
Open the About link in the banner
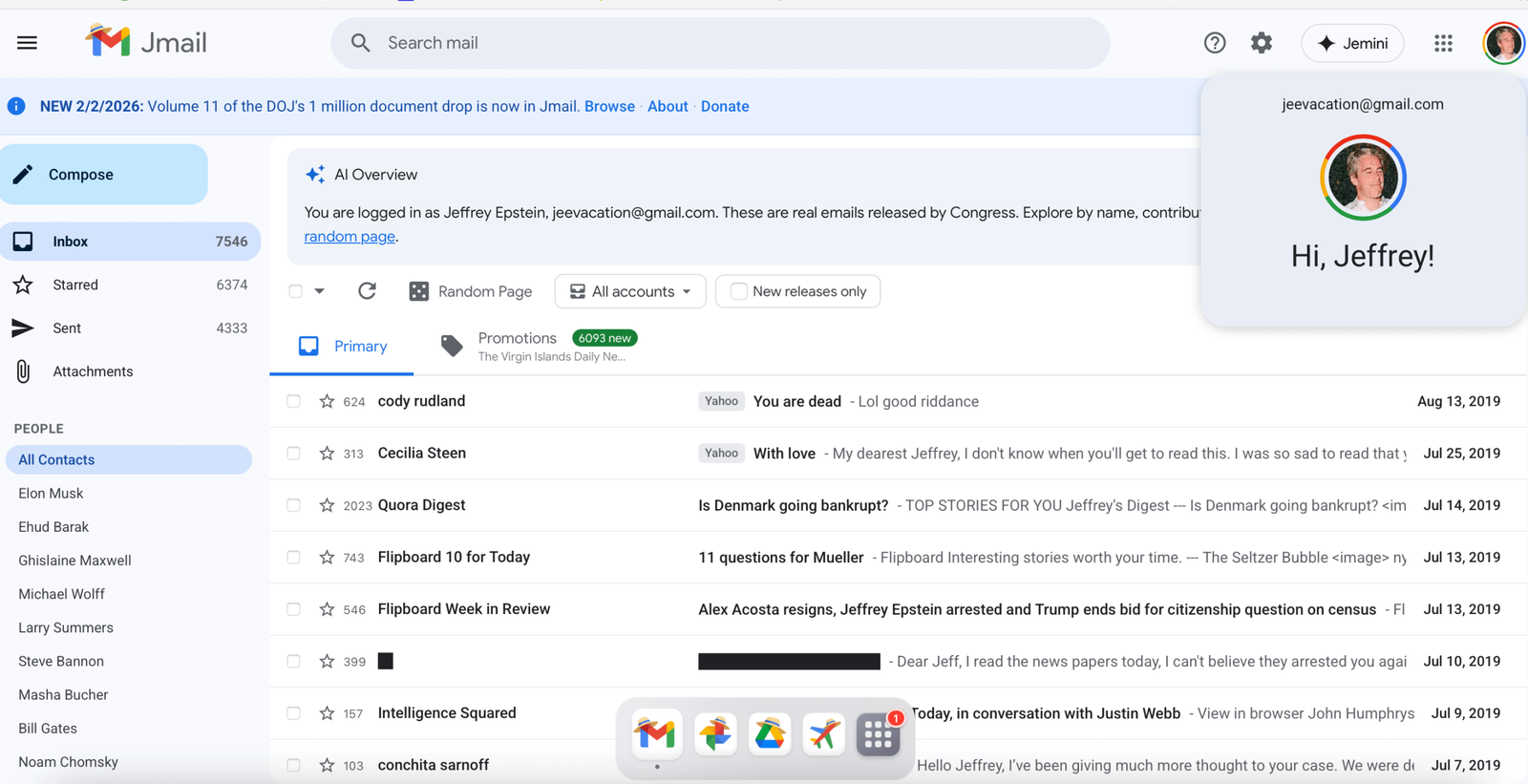pyautogui.click(x=668, y=106)
